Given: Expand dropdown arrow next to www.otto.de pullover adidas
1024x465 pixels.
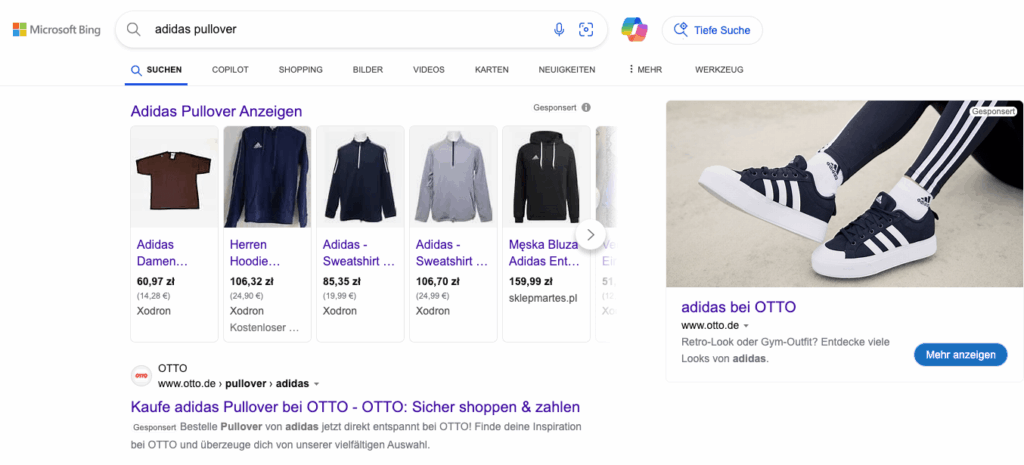Looking at the screenshot, I should (x=317, y=384).
